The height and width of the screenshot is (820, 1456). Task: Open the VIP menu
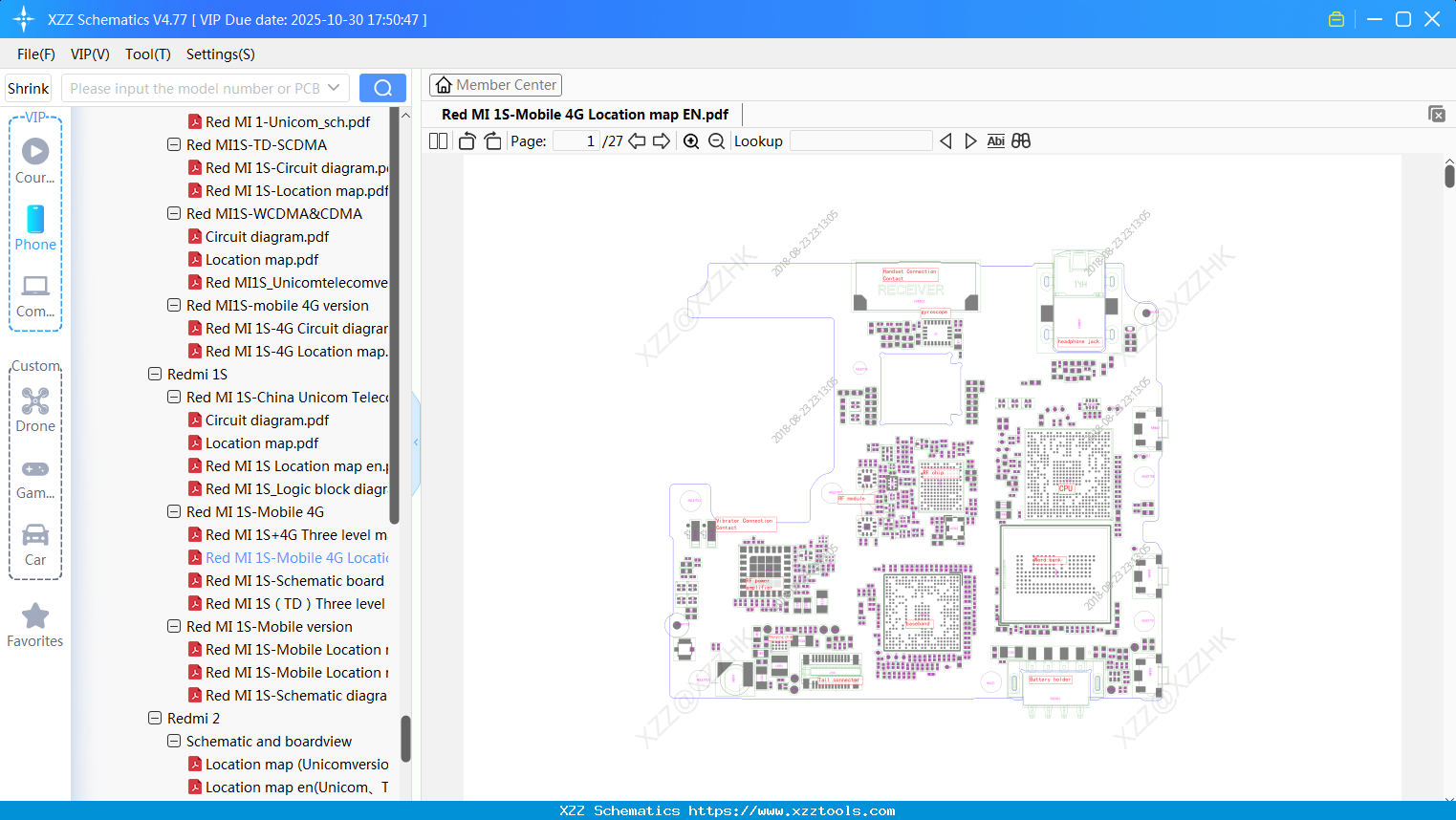click(89, 54)
